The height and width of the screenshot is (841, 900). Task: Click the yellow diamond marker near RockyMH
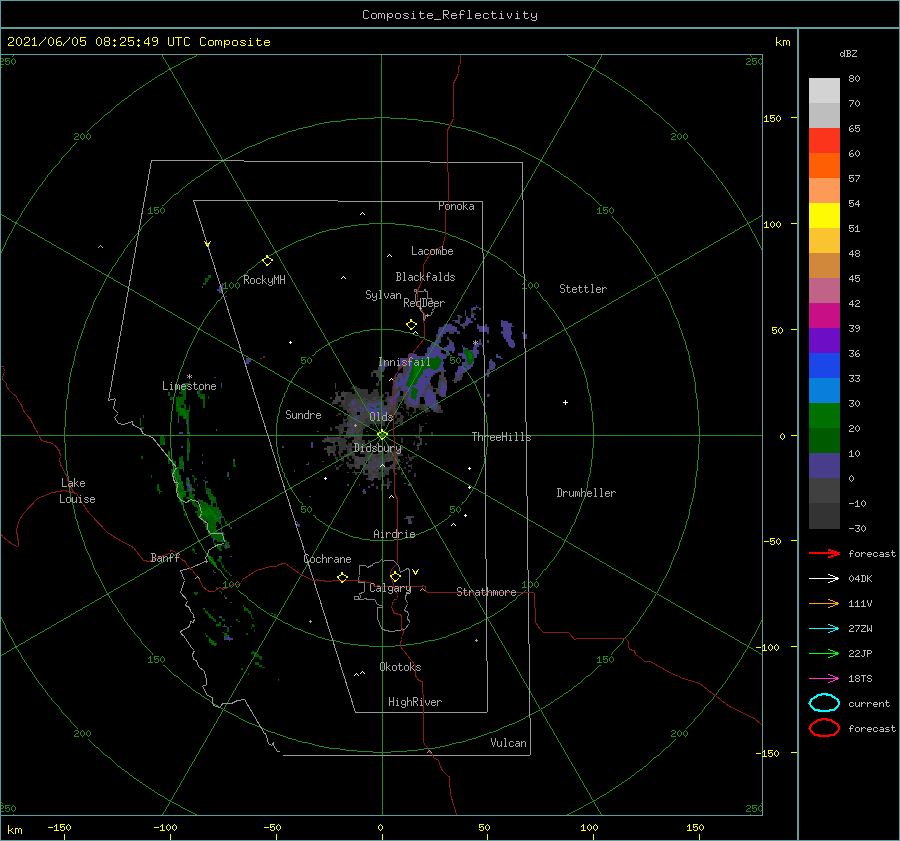tap(267, 261)
